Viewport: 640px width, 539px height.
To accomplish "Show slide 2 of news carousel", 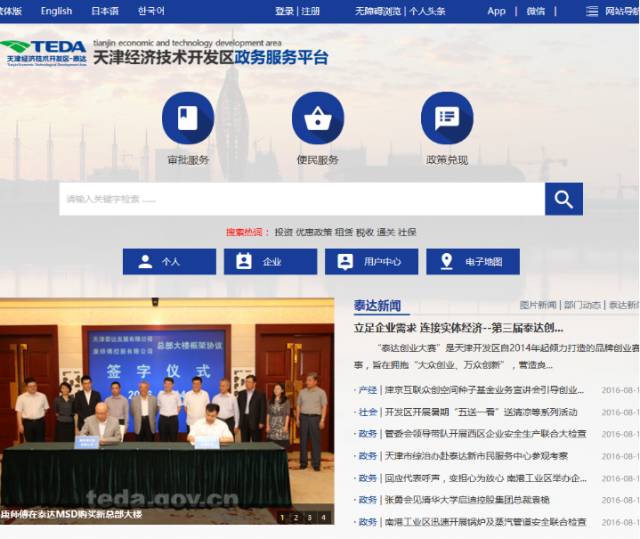I will point(296,518).
